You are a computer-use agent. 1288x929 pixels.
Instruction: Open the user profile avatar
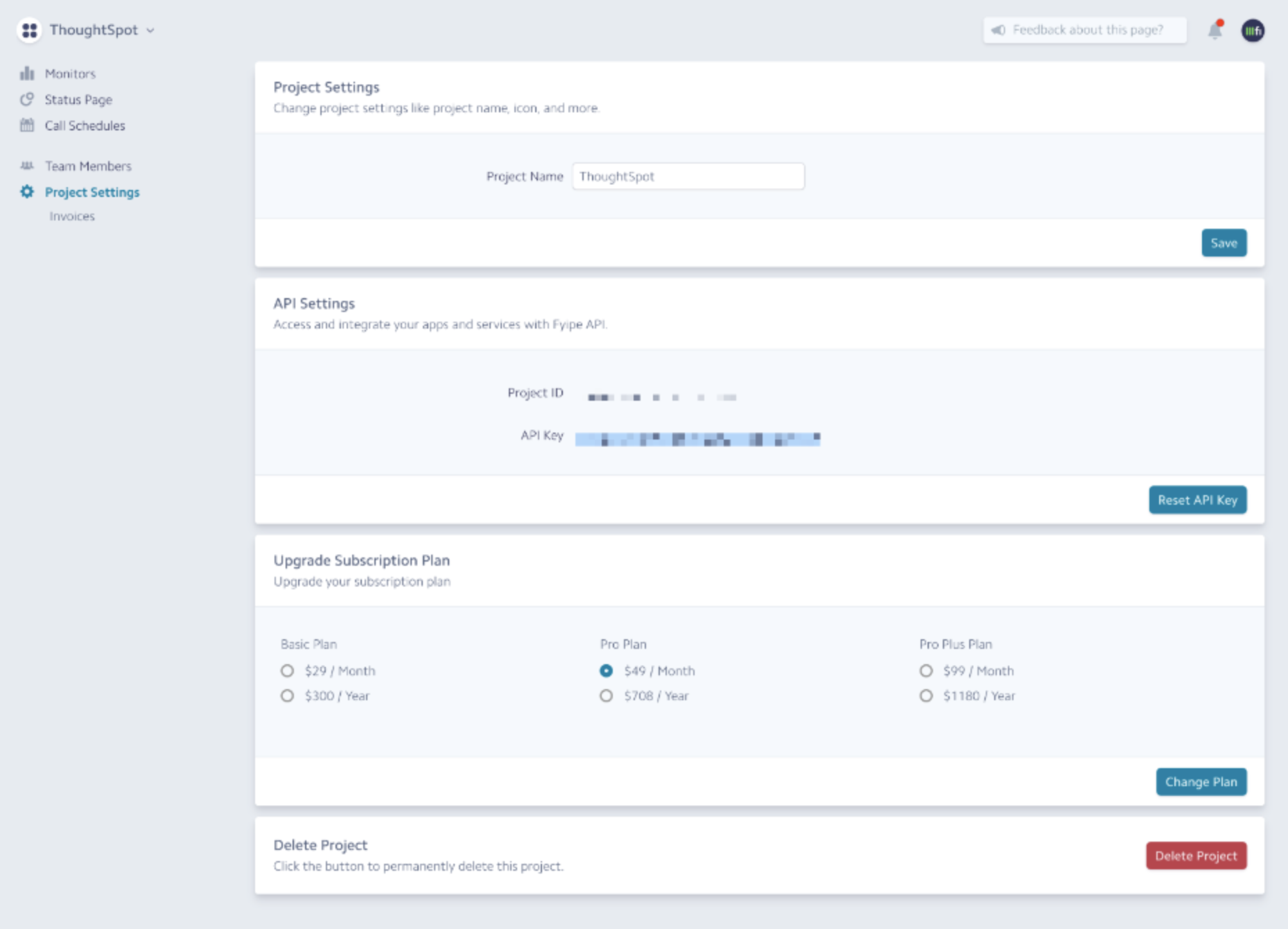[x=1253, y=31]
